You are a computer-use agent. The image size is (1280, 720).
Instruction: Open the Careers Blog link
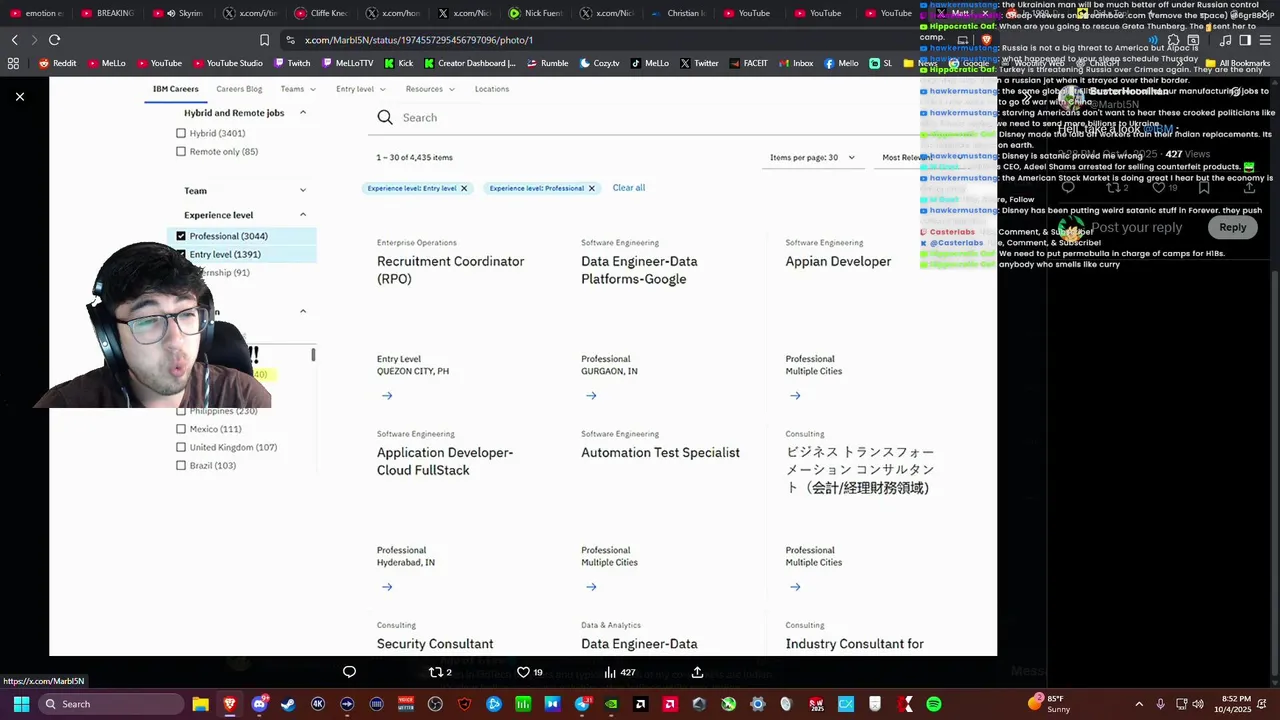[x=239, y=89]
